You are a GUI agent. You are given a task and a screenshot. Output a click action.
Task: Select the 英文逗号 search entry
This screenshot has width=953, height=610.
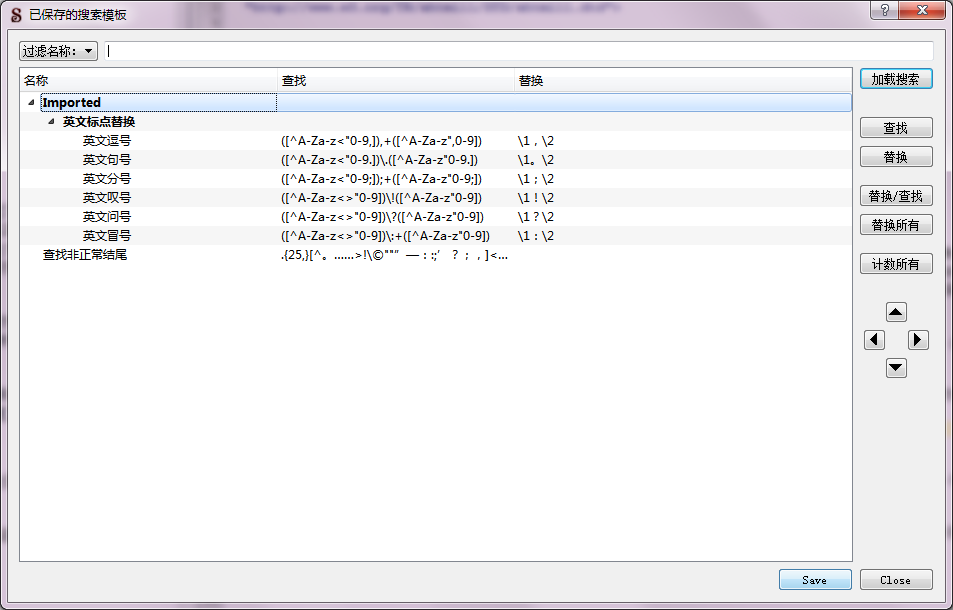107,141
